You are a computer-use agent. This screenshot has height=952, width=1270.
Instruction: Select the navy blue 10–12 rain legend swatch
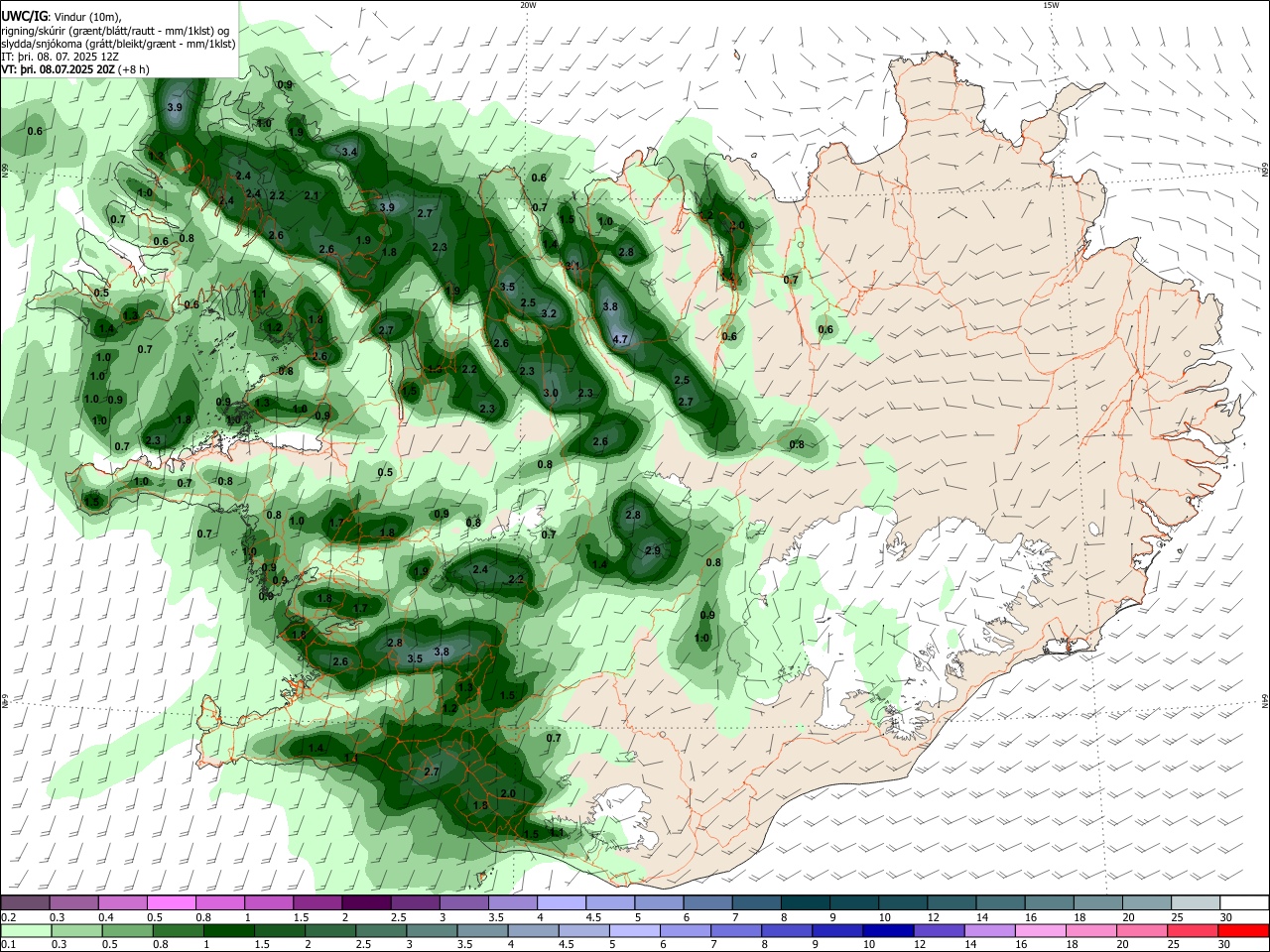point(888,931)
